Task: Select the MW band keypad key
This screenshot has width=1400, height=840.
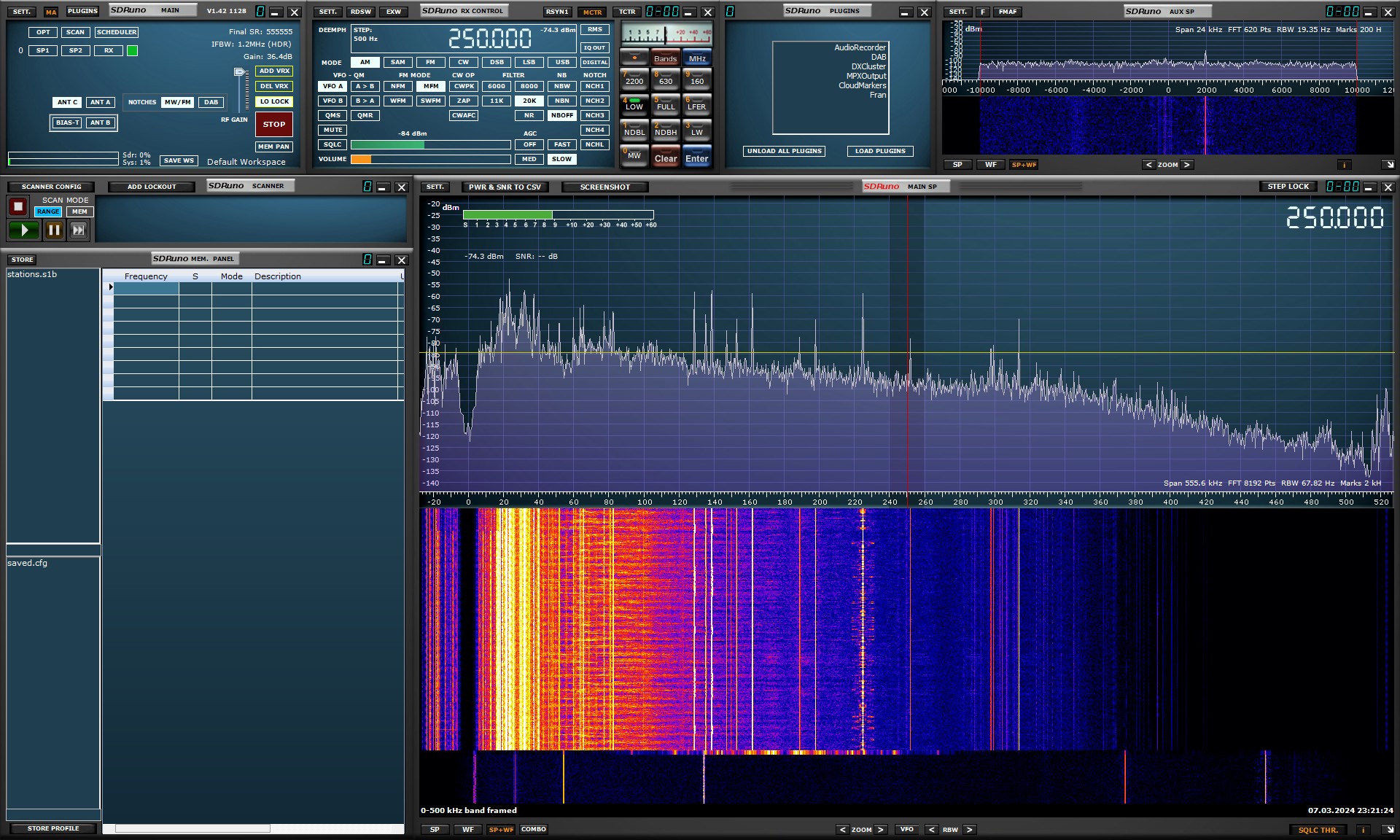Action: pos(634,156)
